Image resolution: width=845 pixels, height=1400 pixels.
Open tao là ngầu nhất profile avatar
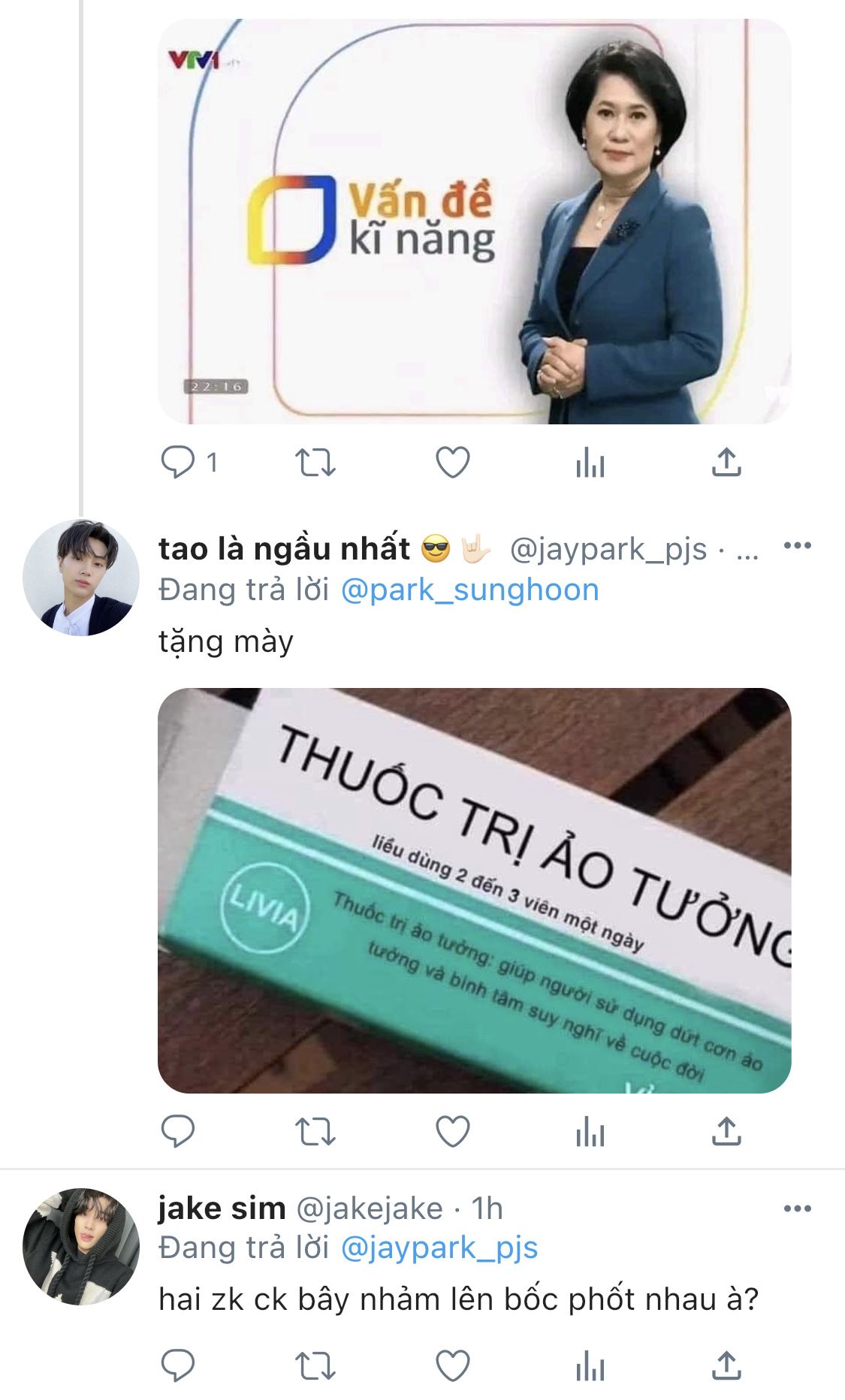pos(81,578)
